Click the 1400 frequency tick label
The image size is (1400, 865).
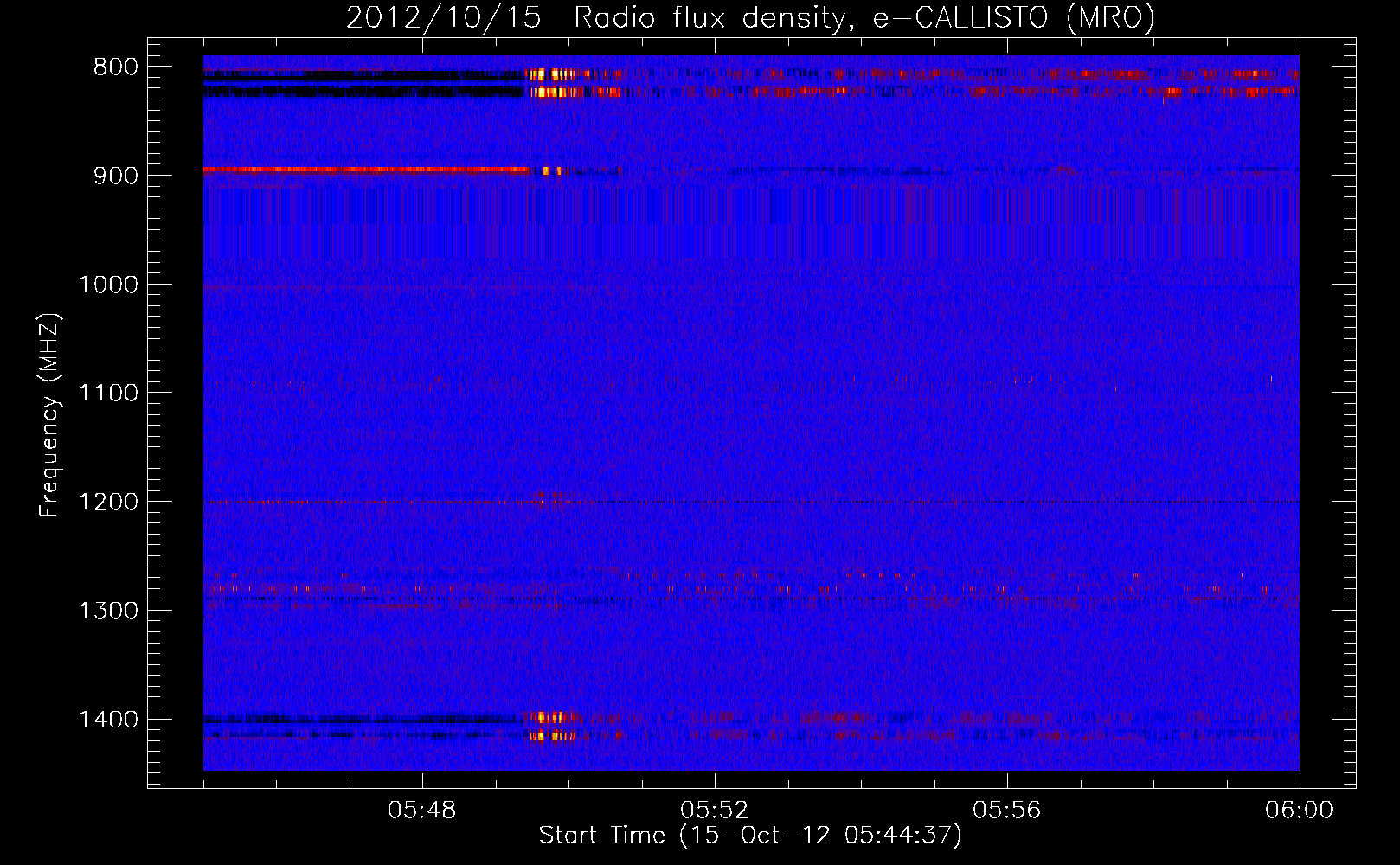109,720
